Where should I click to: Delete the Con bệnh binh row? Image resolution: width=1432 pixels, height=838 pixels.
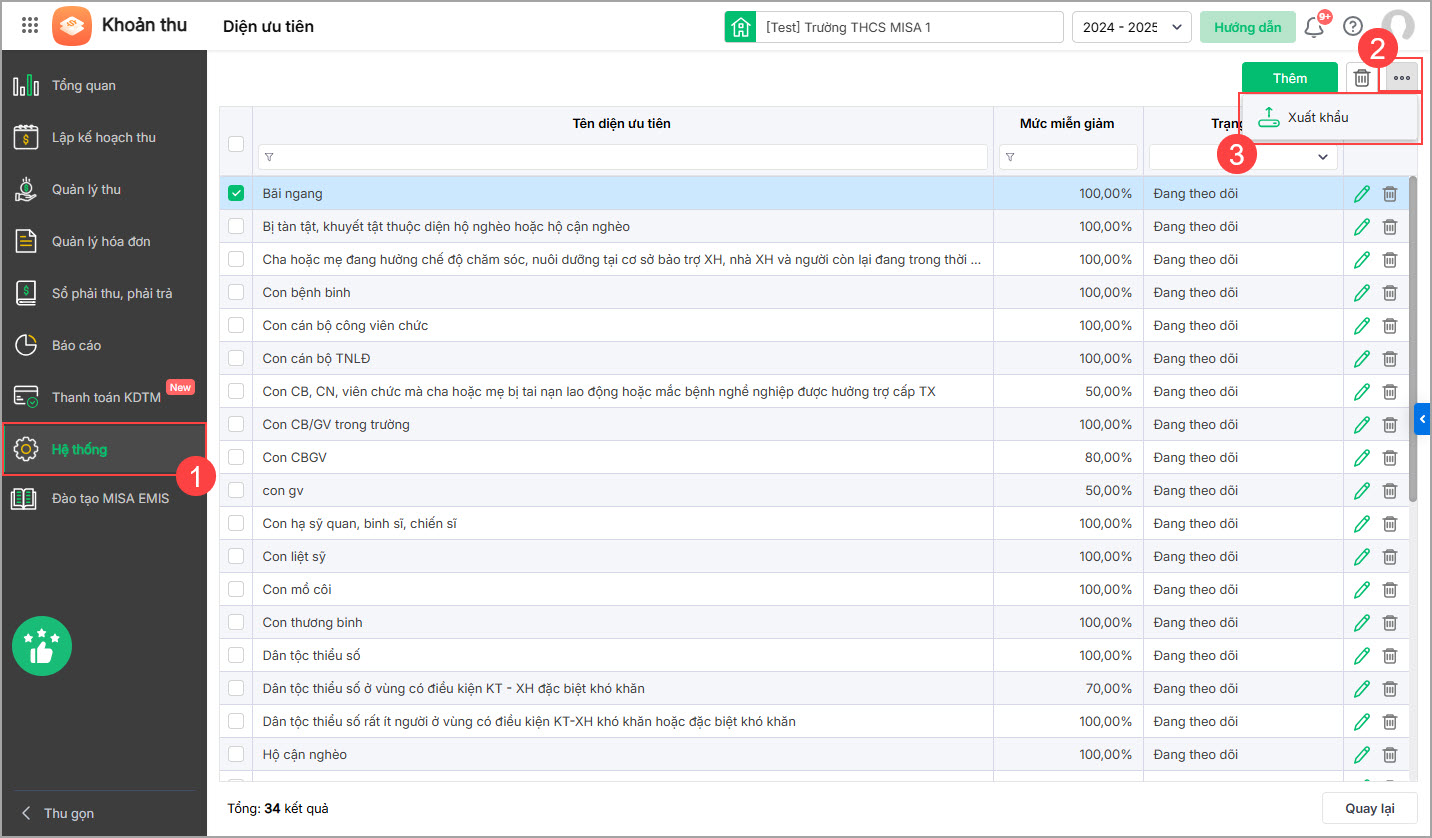pos(1390,293)
